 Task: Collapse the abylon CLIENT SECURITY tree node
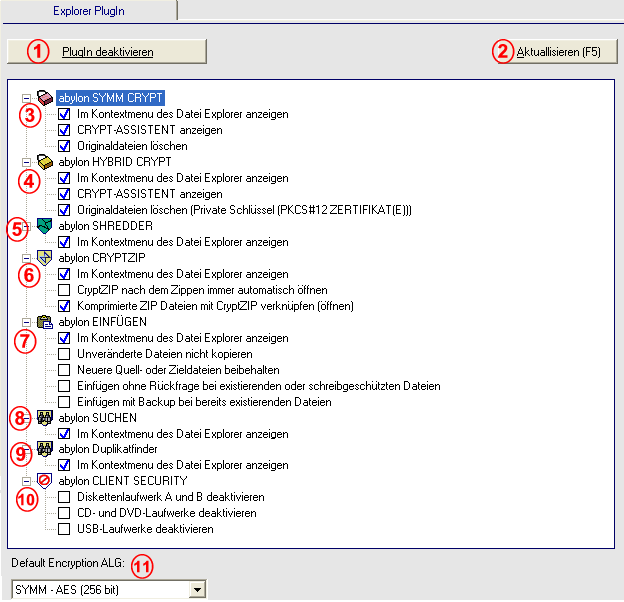click(26, 481)
